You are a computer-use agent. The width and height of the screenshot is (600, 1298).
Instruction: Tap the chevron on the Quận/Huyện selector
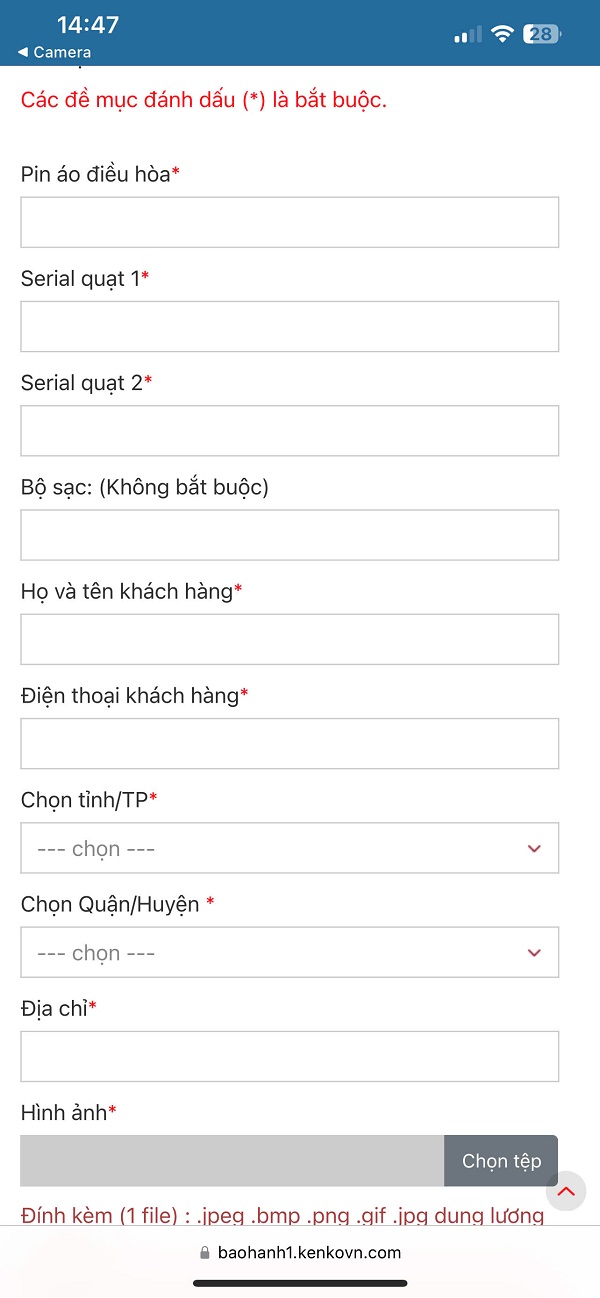(534, 952)
